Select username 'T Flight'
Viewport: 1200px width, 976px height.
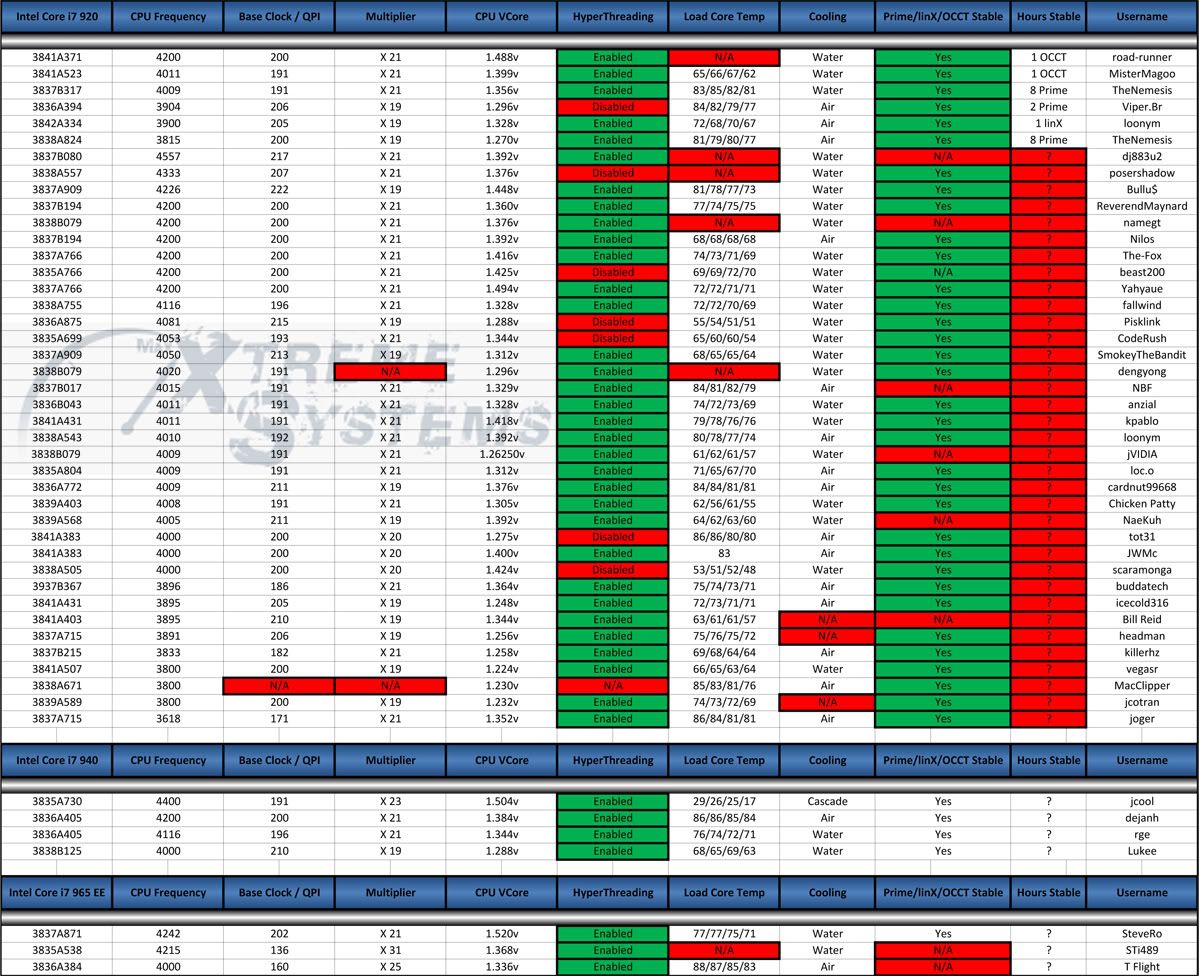[1142, 967]
